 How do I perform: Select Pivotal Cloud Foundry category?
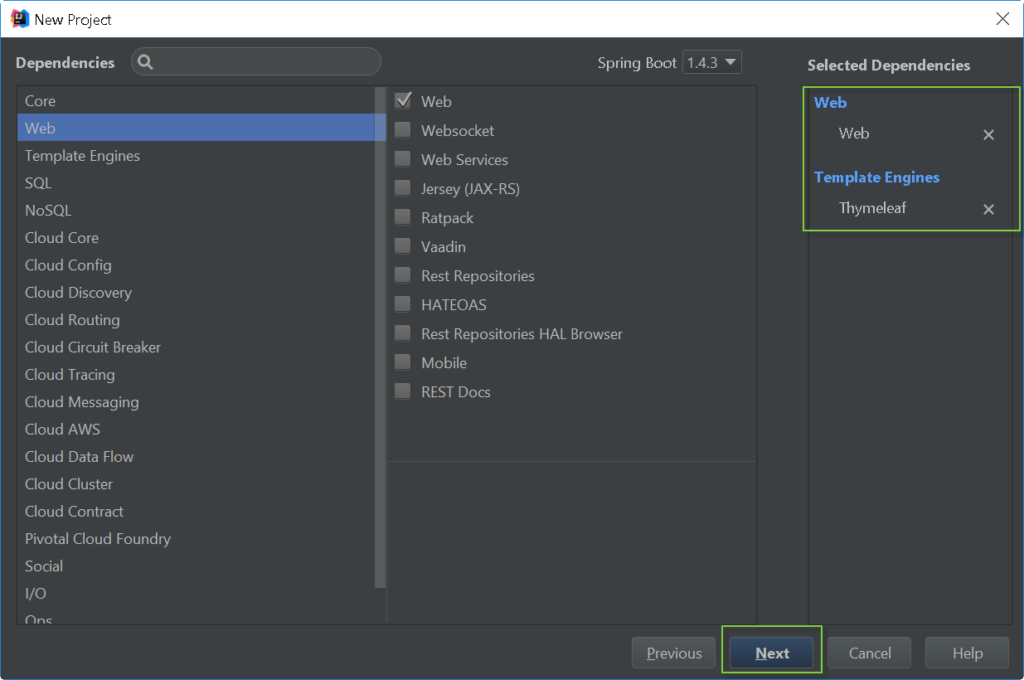point(197,539)
